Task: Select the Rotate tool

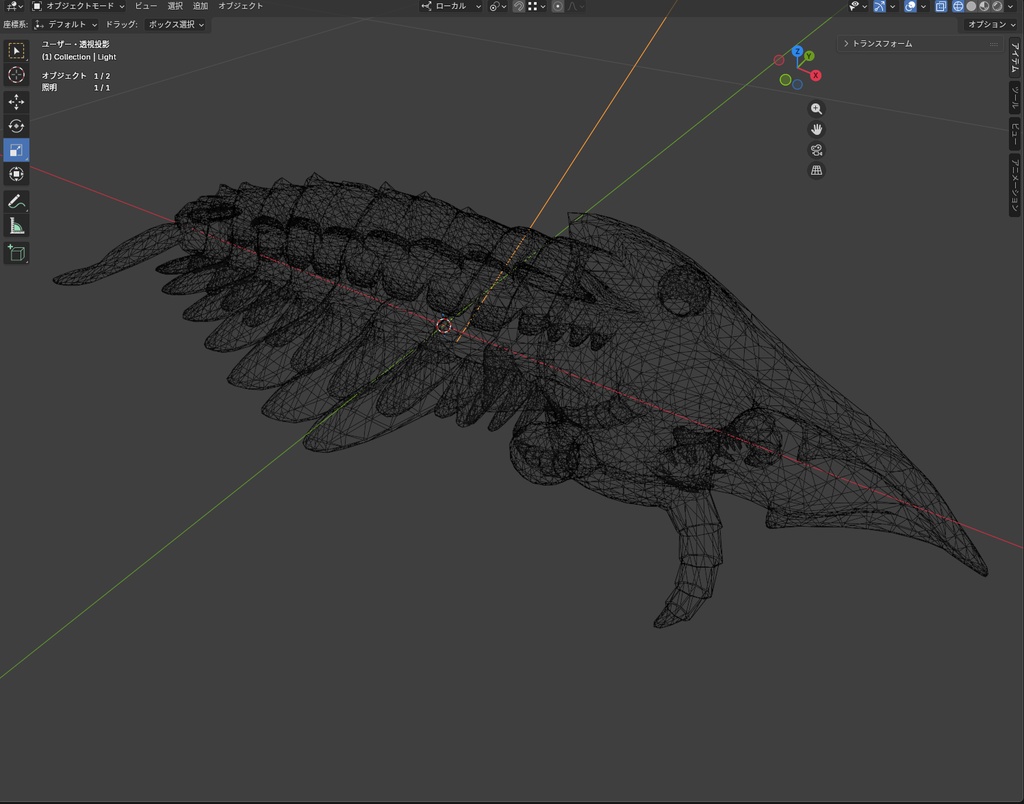Action: pyautogui.click(x=16, y=126)
